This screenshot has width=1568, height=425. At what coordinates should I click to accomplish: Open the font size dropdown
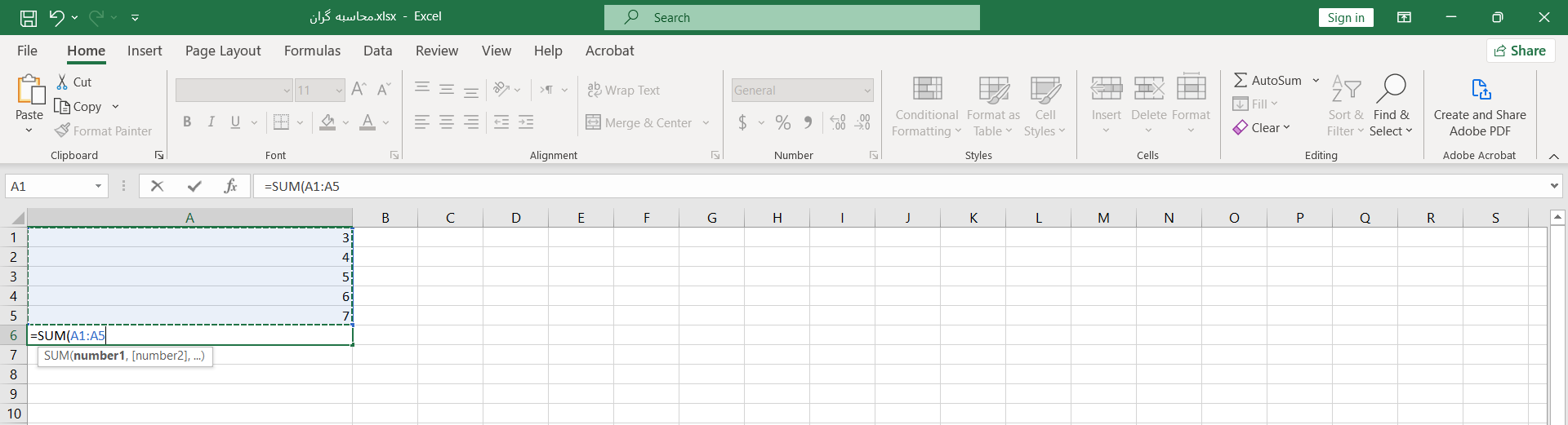pyautogui.click(x=338, y=91)
